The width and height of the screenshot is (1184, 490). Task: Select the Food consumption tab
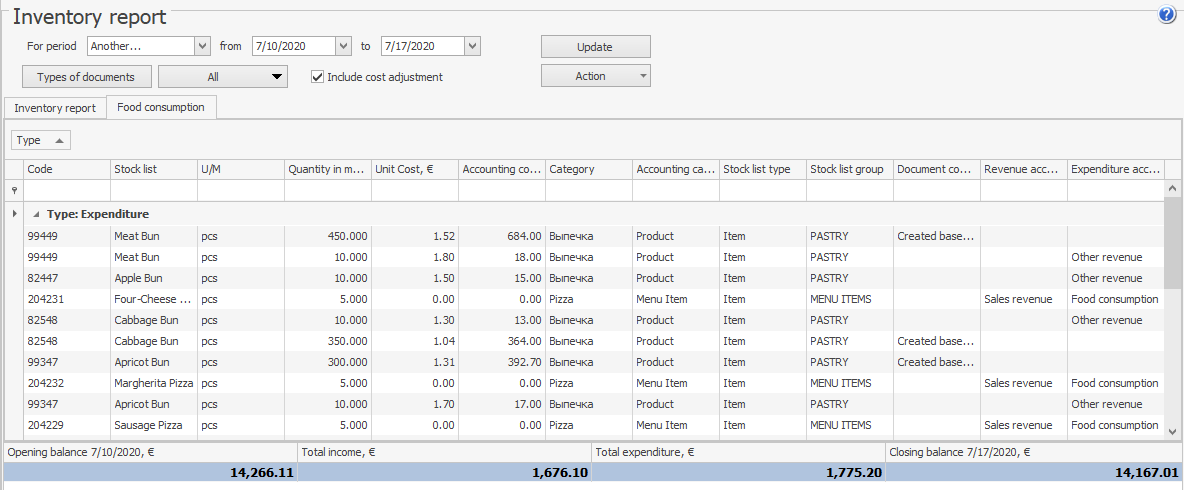161,107
